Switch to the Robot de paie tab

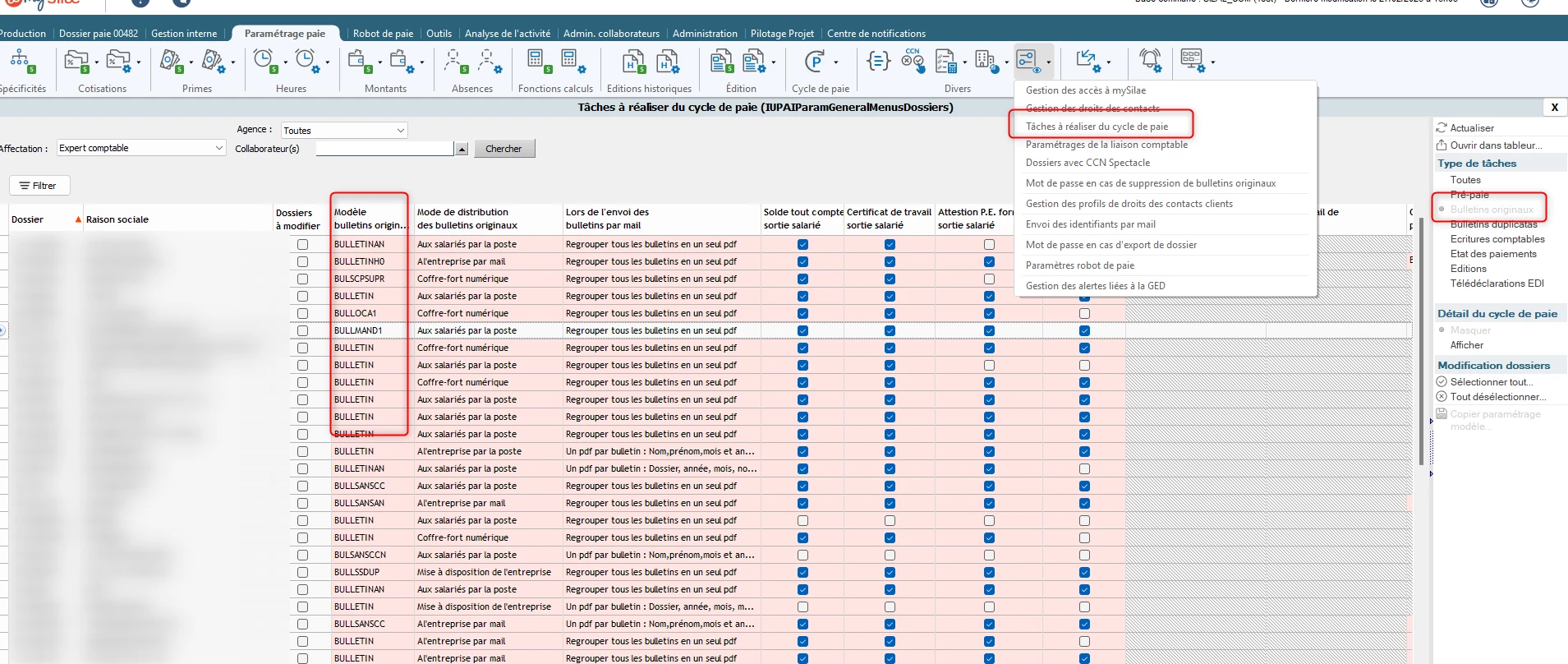point(383,34)
